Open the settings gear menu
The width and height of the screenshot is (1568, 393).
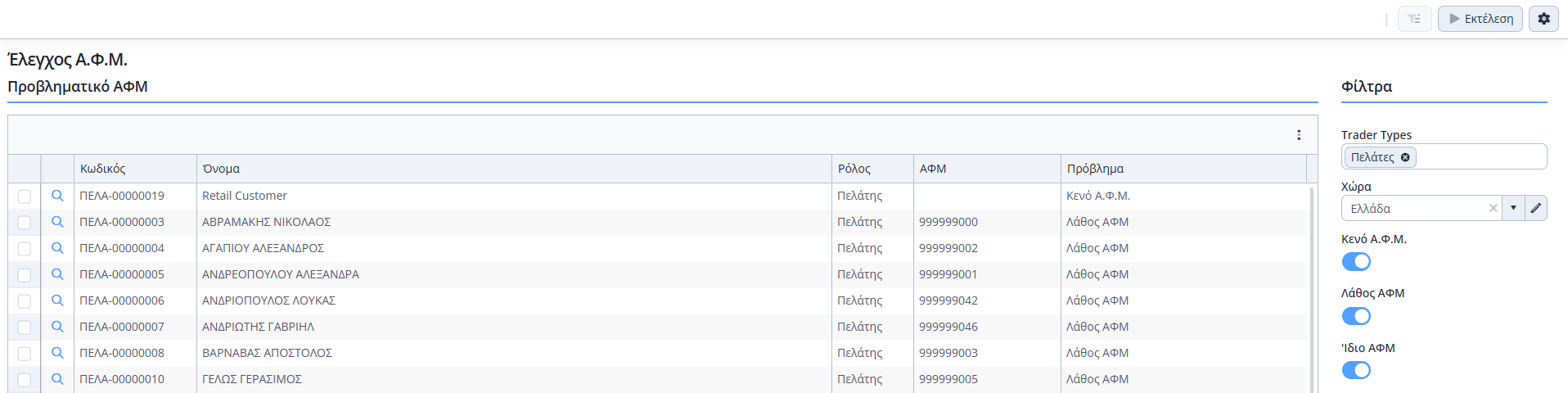(1543, 19)
